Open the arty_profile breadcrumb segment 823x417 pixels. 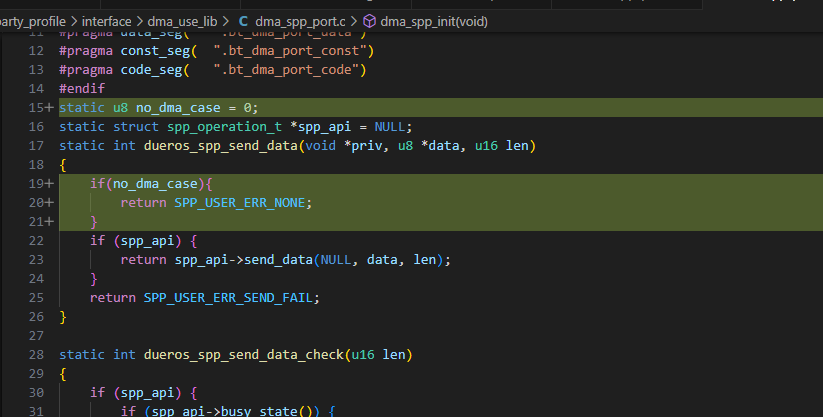(33, 22)
